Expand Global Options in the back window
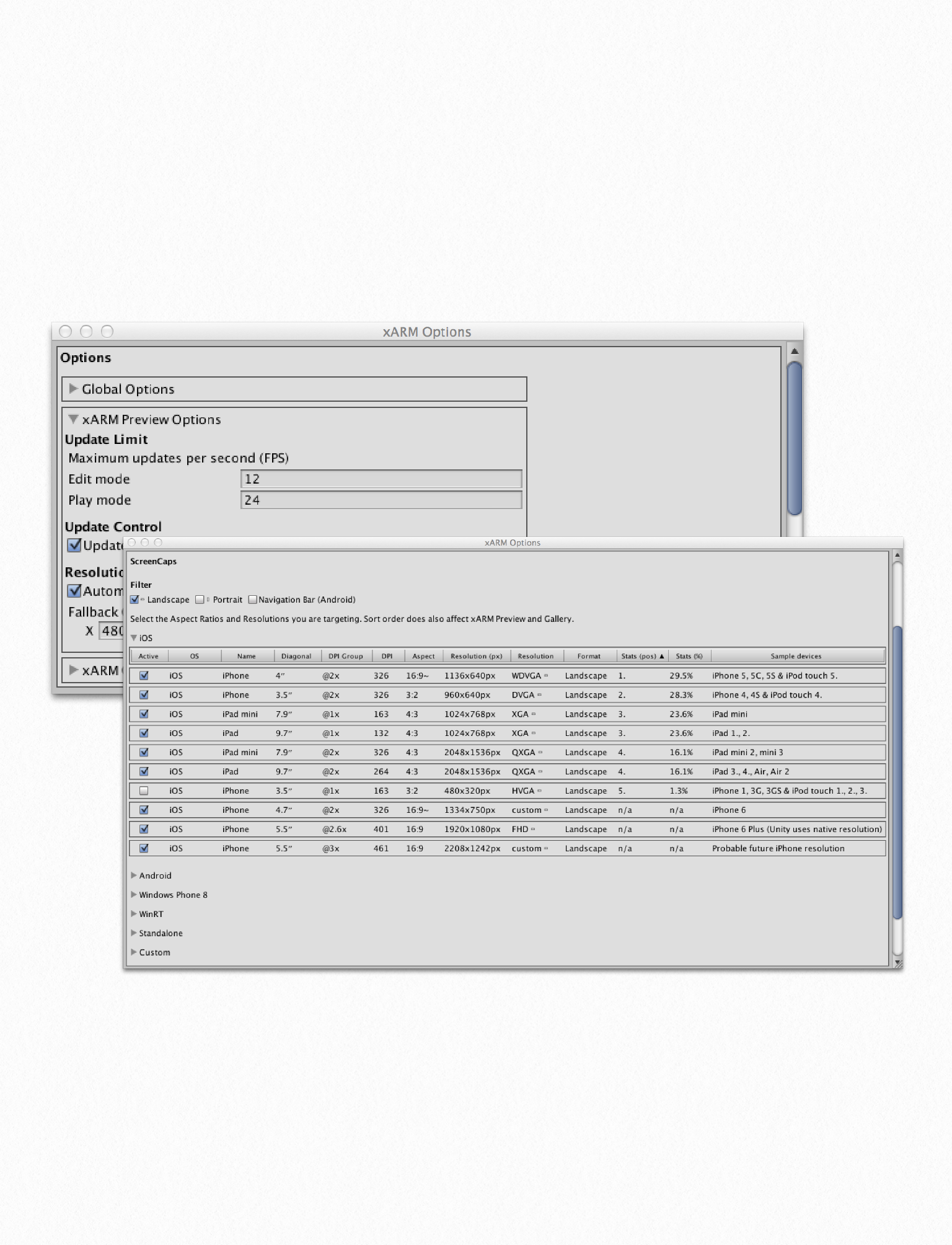The image size is (952, 1245). pyautogui.click(x=73, y=389)
